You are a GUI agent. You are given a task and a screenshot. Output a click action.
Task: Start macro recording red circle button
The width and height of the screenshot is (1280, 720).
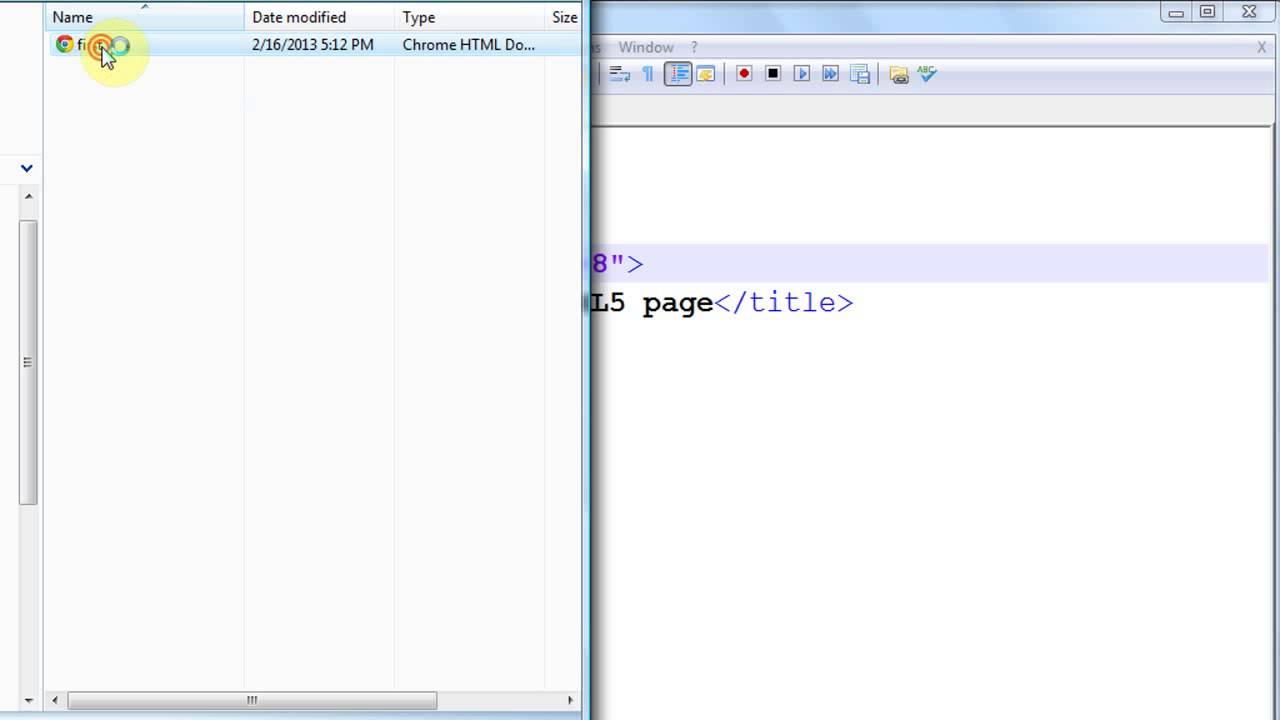pos(744,74)
